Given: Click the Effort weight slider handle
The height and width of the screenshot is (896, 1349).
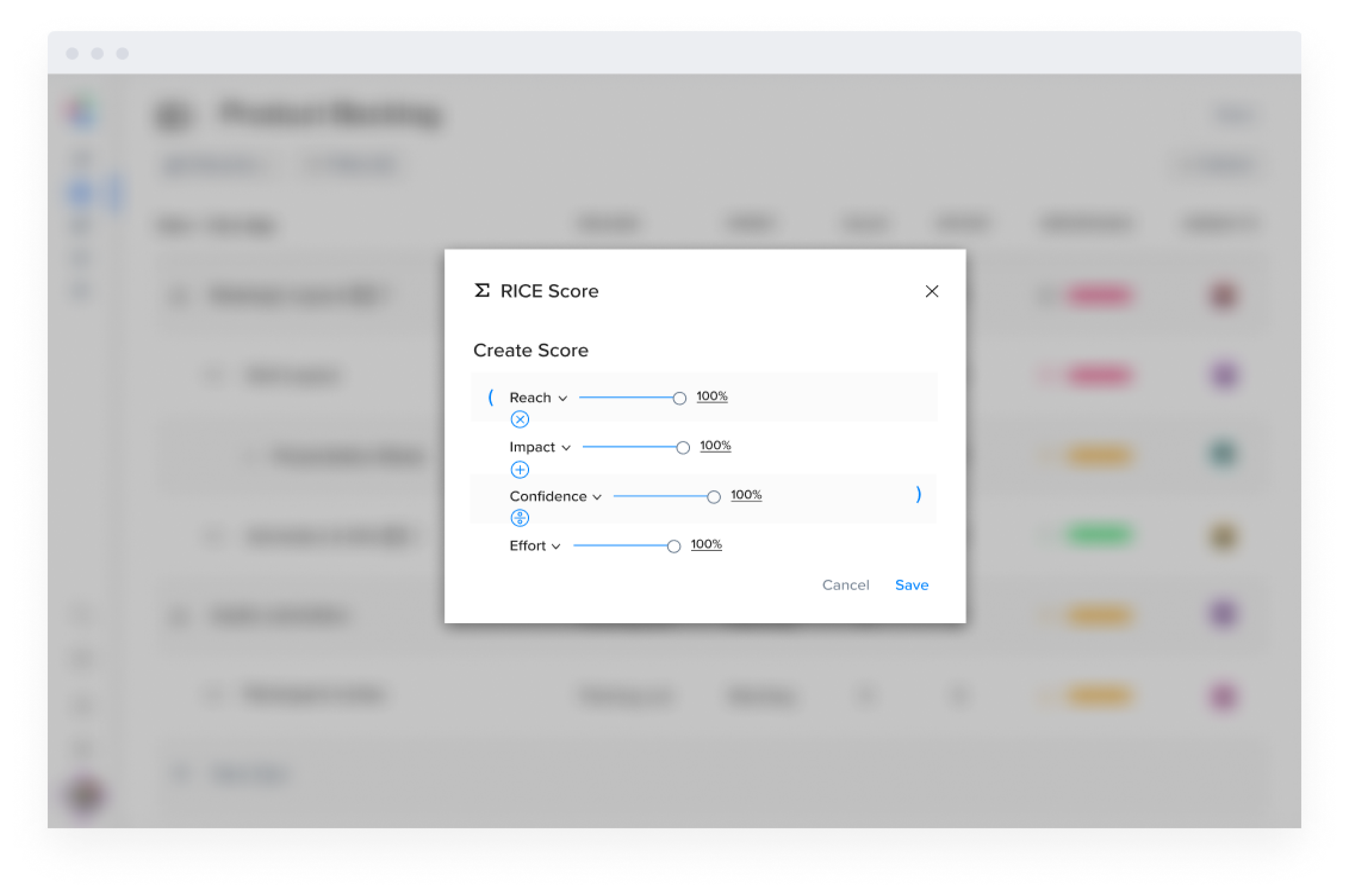Looking at the screenshot, I should coord(673,546).
